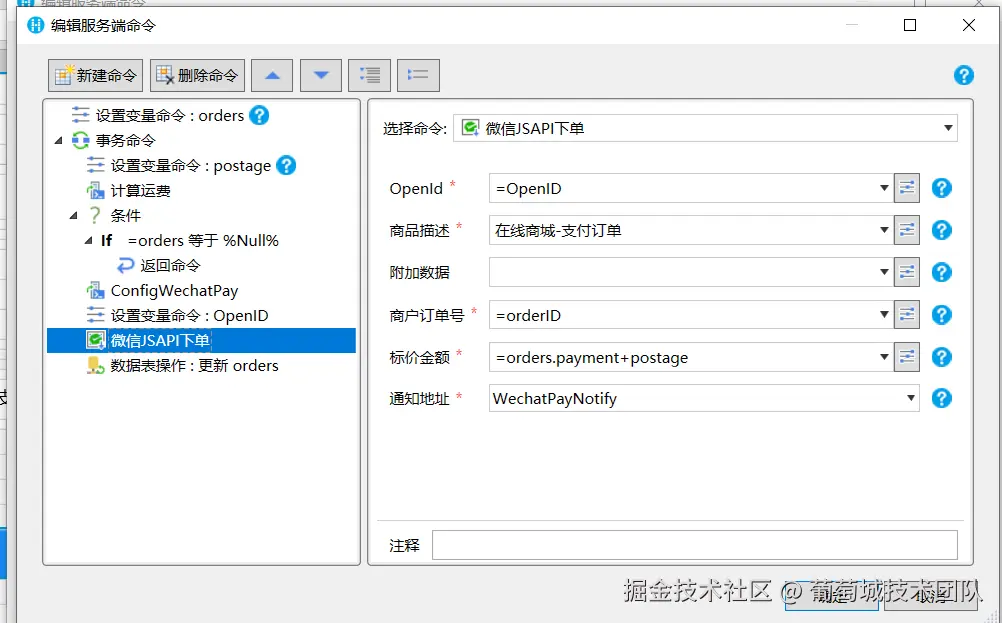This screenshot has height=623, width=1002.
Task: Select 设置变量命令 : OpenID row
Action: (178, 316)
